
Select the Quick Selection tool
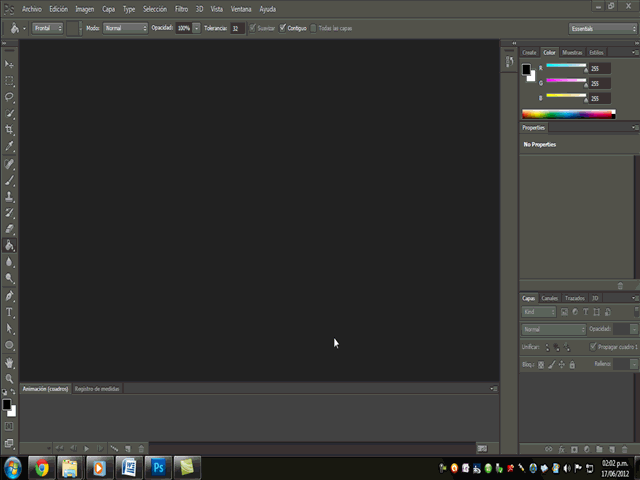(x=9, y=113)
